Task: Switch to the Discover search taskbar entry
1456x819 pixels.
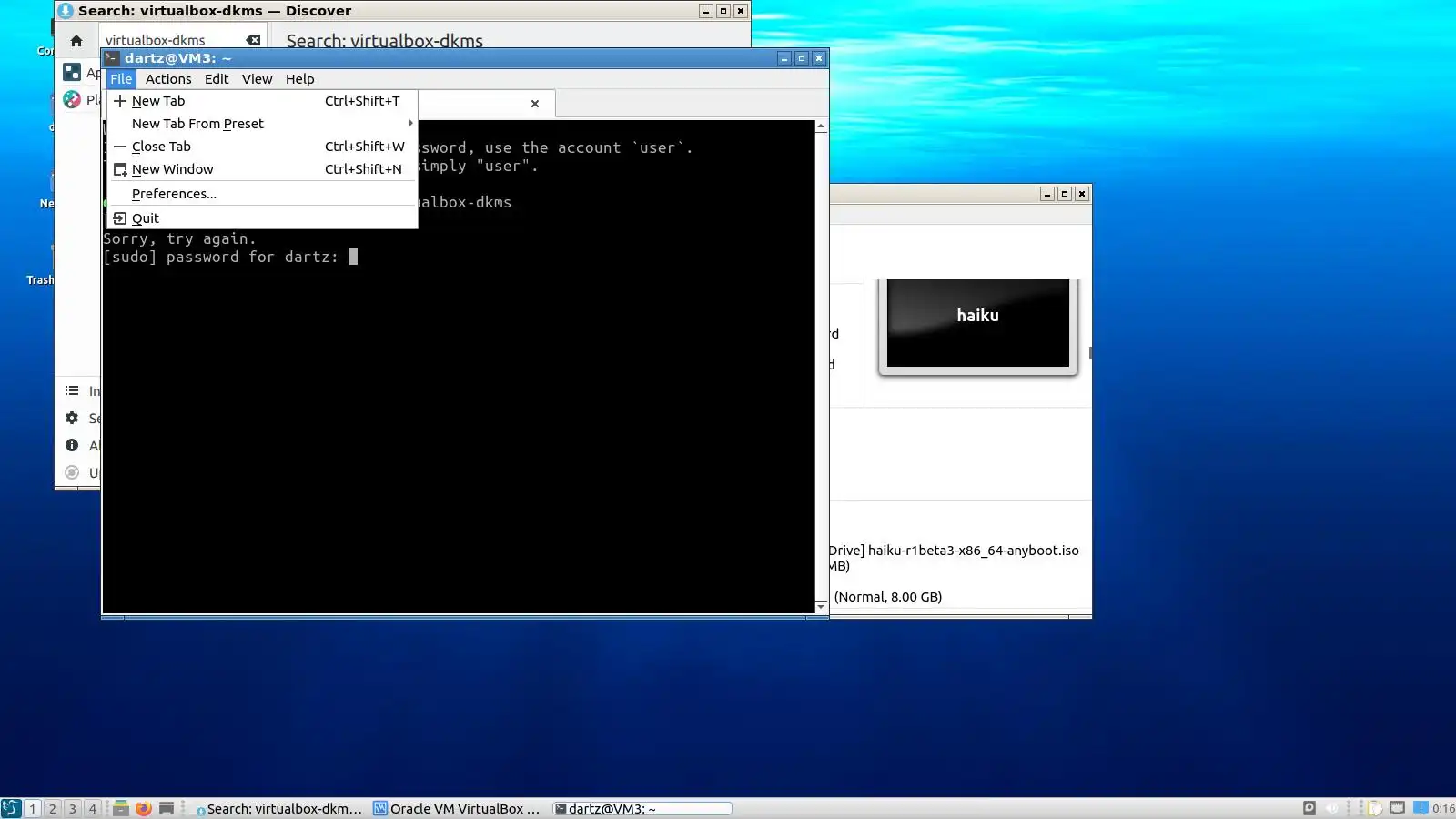Action: pyautogui.click(x=278, y=808)
